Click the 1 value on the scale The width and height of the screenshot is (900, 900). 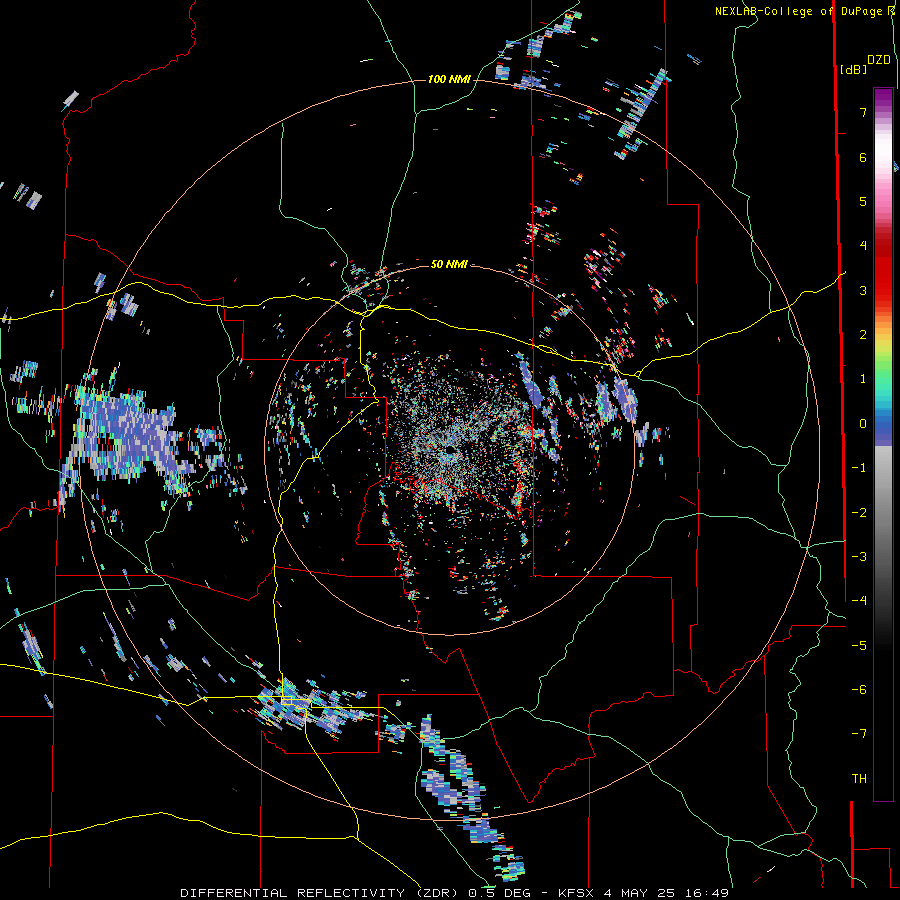coord(863,379)
